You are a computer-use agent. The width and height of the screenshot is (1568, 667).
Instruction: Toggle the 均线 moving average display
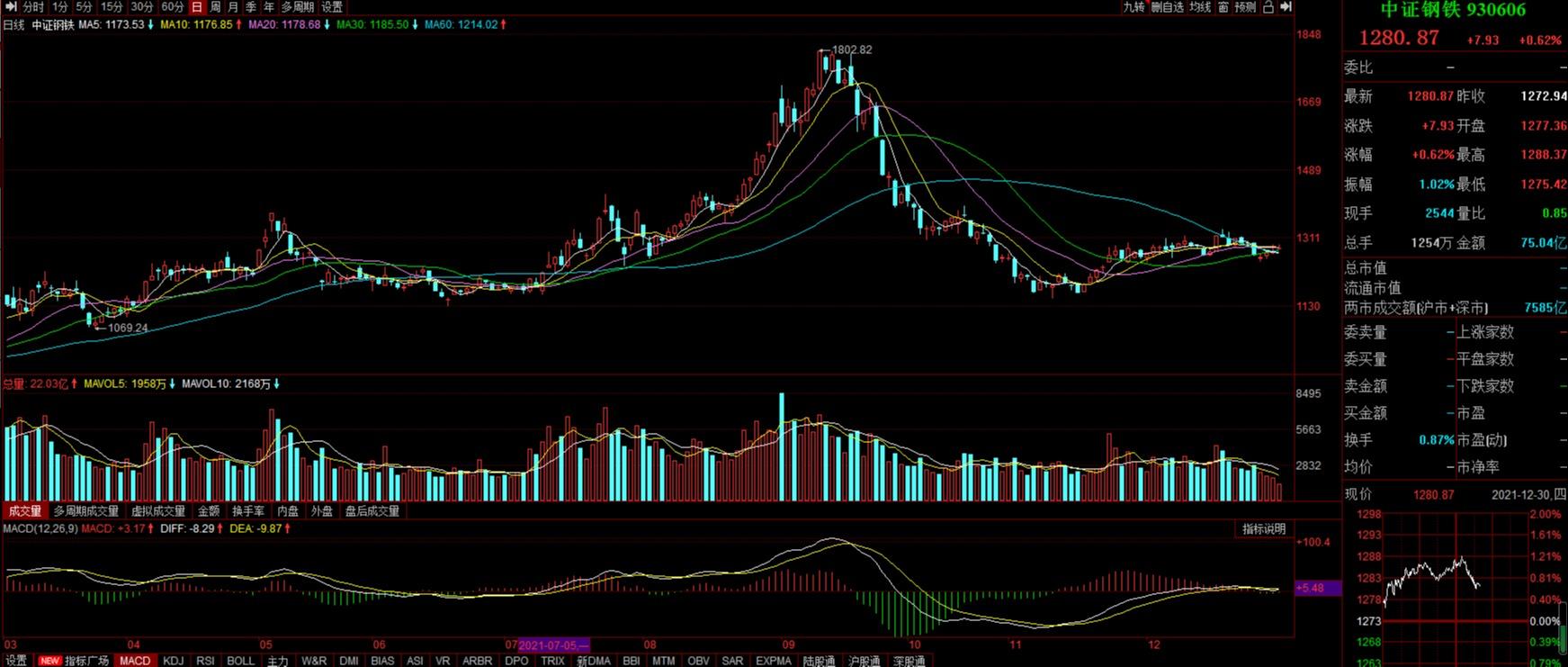1200,7
